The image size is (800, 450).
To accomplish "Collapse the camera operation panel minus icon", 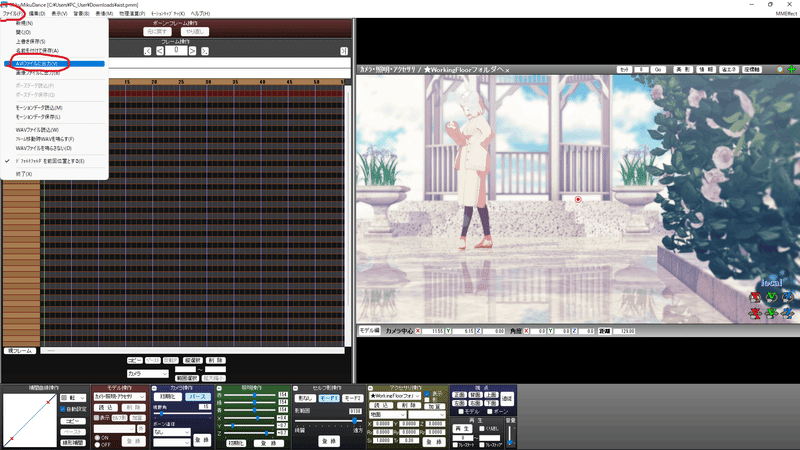I will 154,388.
